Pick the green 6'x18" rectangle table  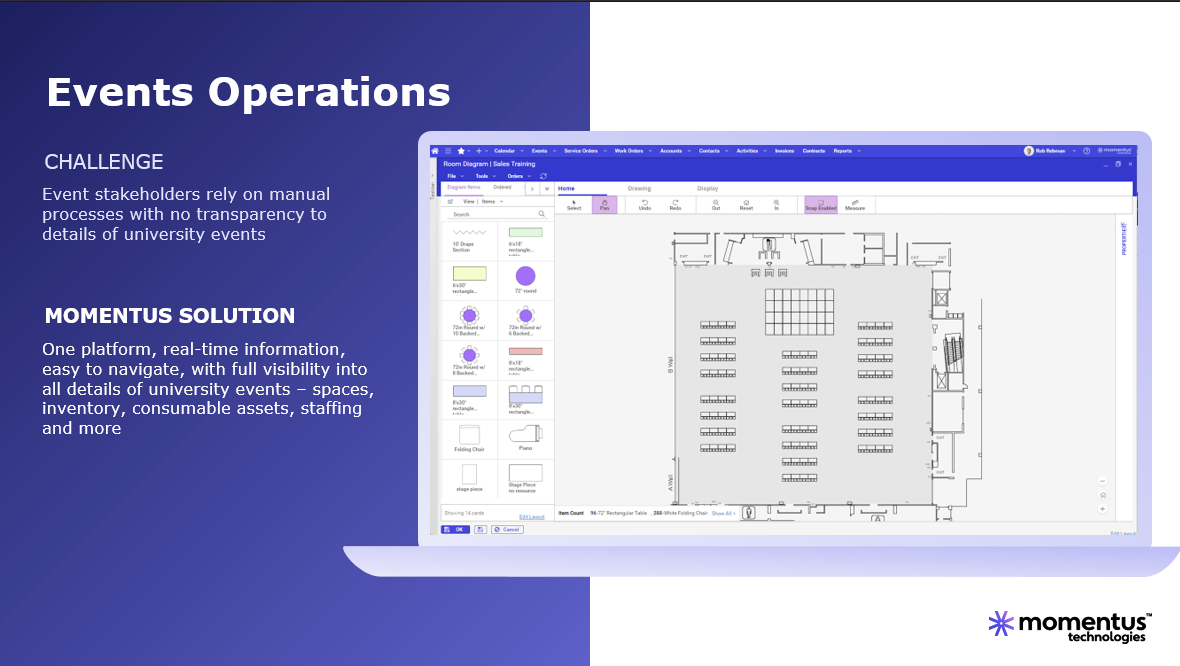(x=525, y=241)
